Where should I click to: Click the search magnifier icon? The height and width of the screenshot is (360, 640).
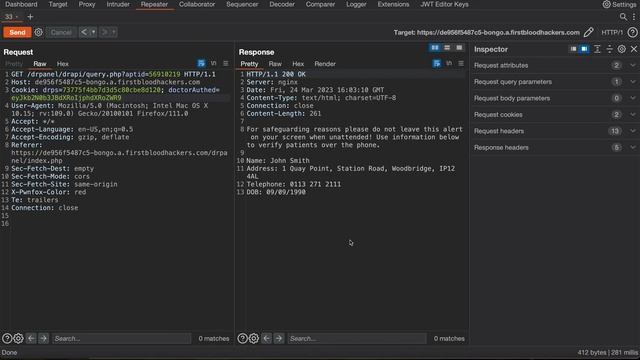pos(623,17)
